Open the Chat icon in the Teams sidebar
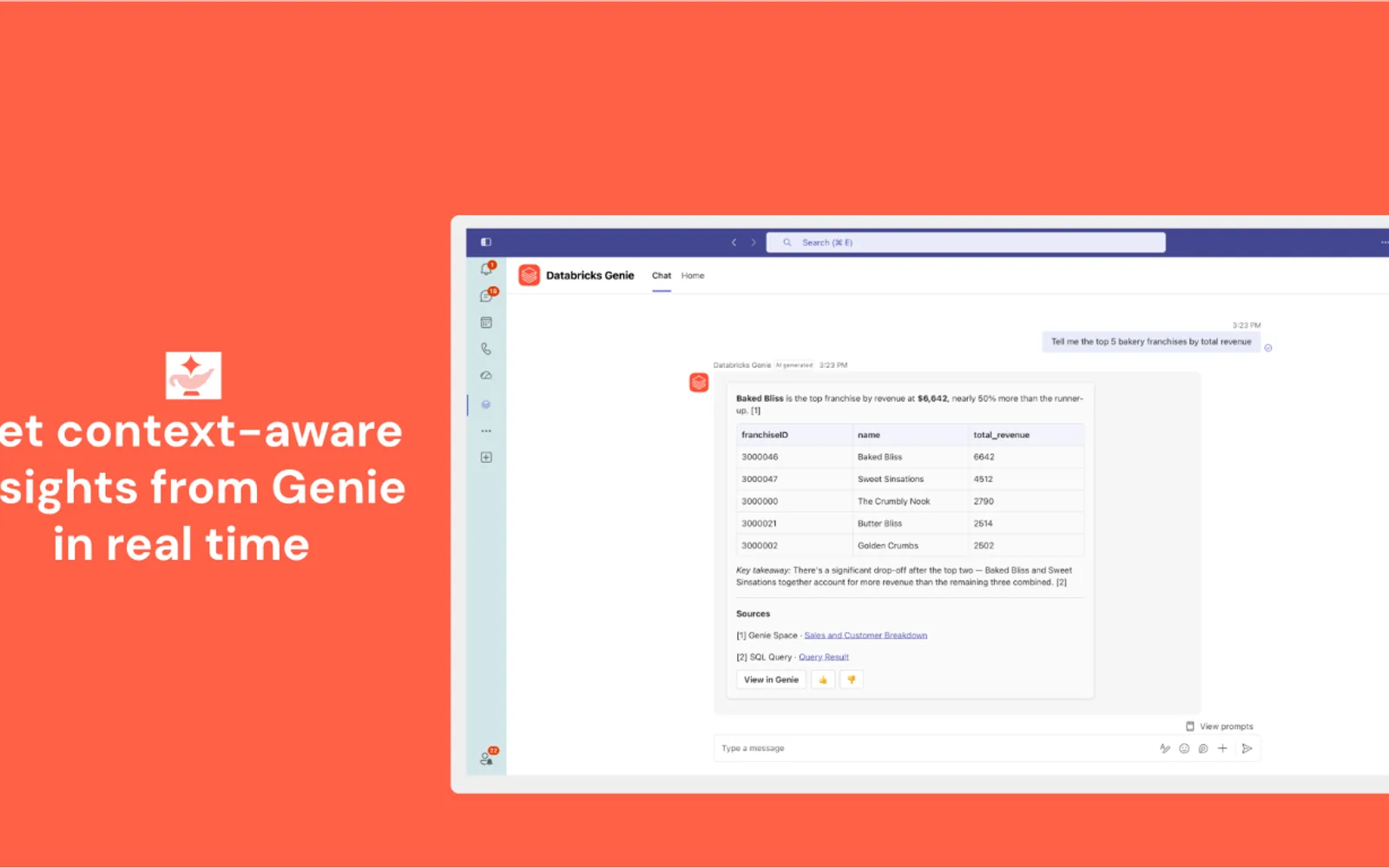1389x868 pixels. click(486, 296)
